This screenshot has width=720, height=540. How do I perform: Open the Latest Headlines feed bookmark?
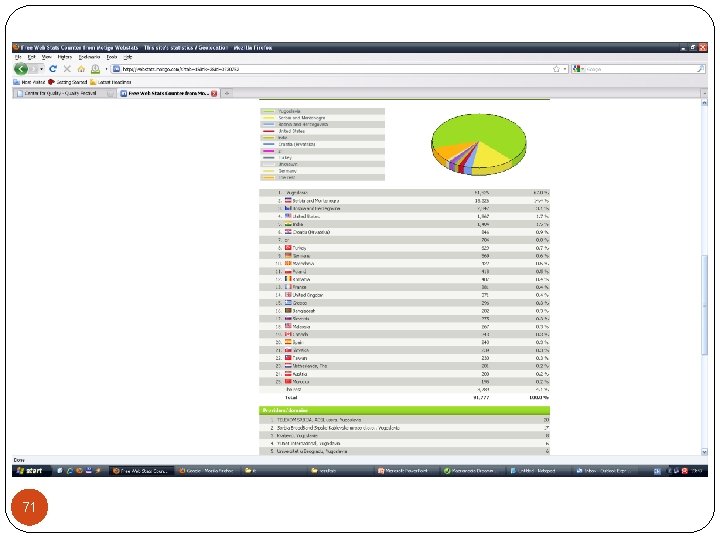(111, 82)
